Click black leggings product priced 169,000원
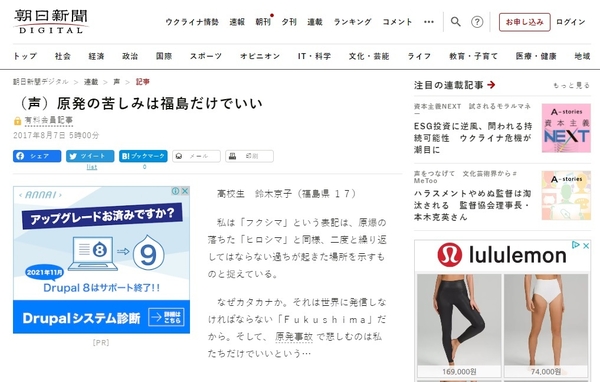This screenshot has width=600, height=382. pos(459,326)
